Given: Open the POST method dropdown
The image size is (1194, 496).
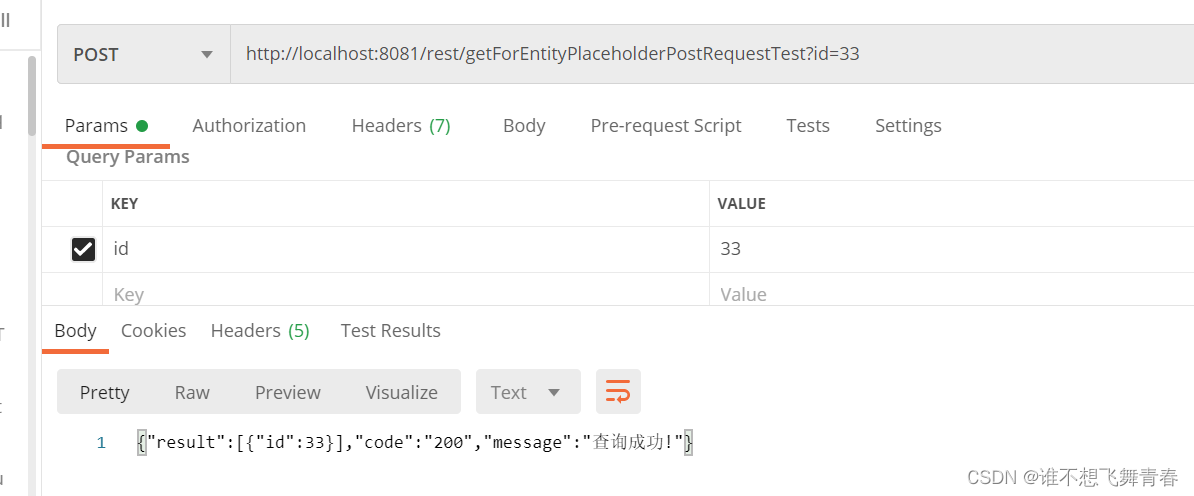Looking at the screenshot, I should (x=144, y=54).
